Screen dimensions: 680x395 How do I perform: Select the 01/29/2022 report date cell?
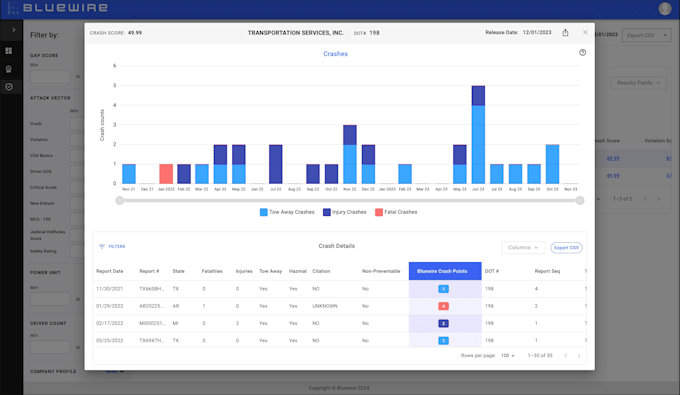[x=110, y=306]
